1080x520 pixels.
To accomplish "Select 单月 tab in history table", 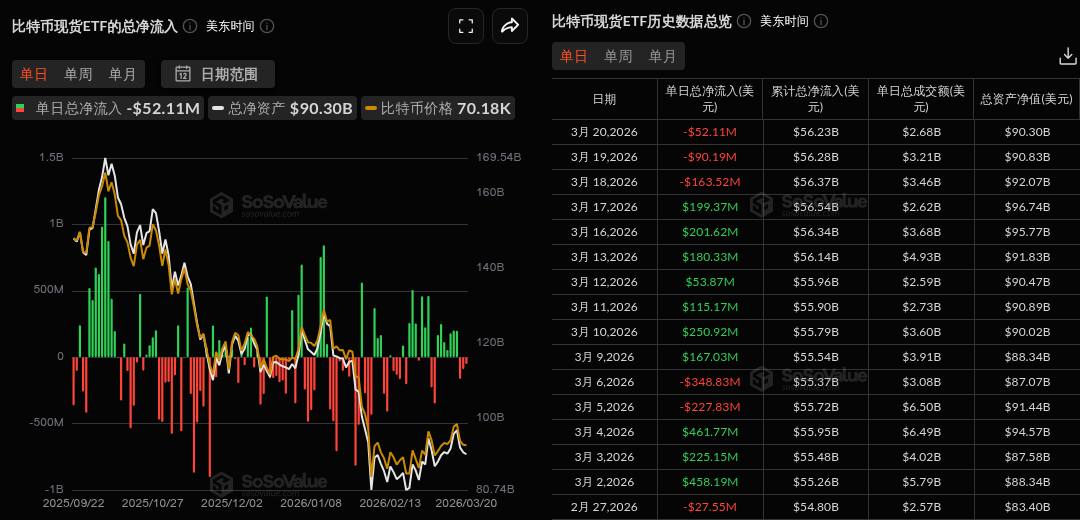I will click(662, 56).
